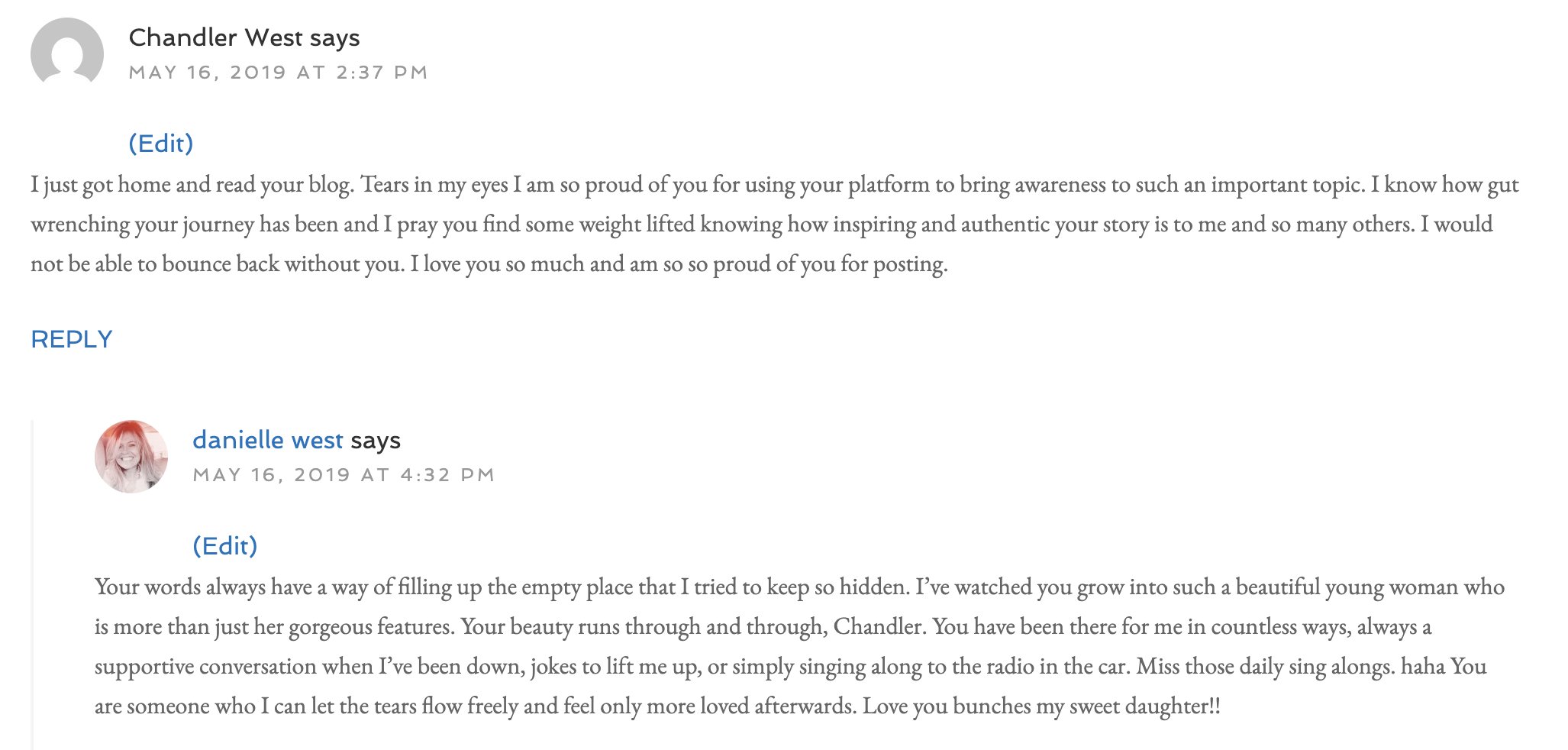Click the reply line starting "is more than just"
This screenshot has width=1568, height=750.
point(762,627)
